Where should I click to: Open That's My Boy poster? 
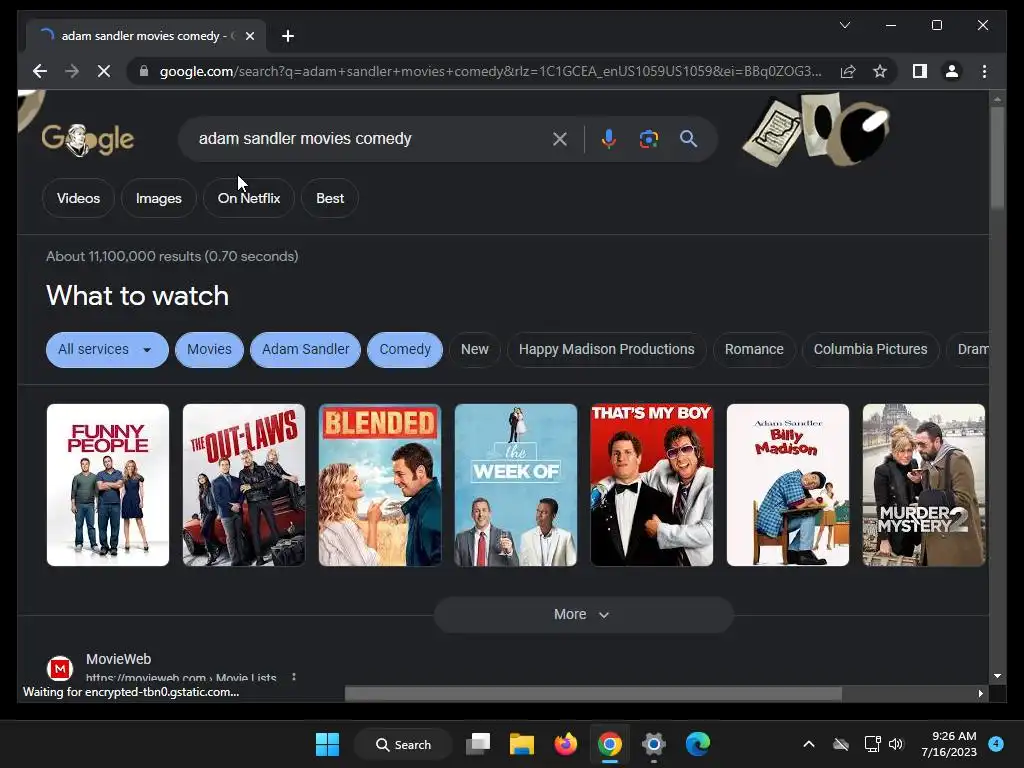point(652,485)
